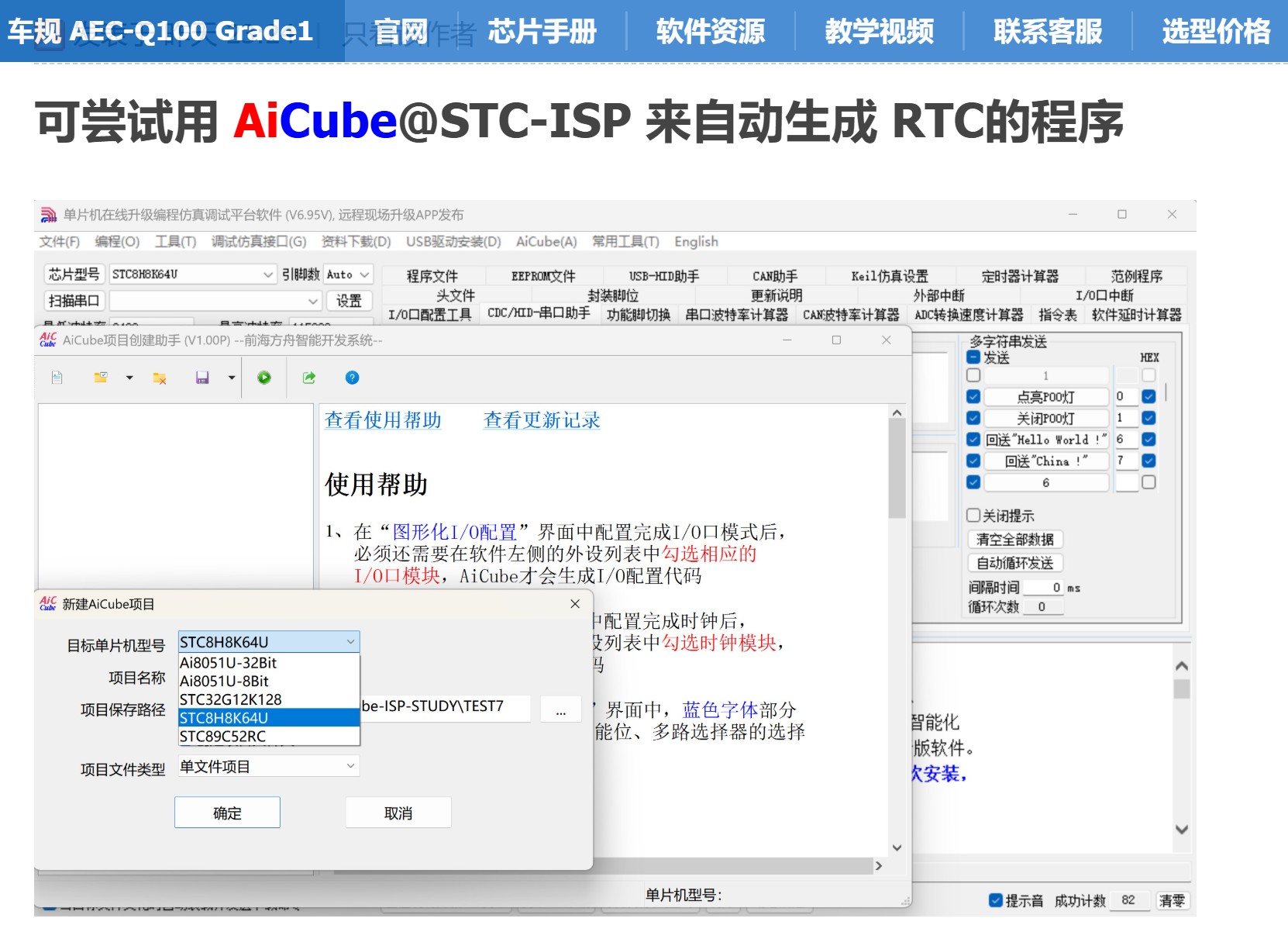Image resolution: width=1288 pixels, height=932 pixels.
Task: Choose the highlighted STC8H8K64U list entry
Action: [x=269, y=718]
